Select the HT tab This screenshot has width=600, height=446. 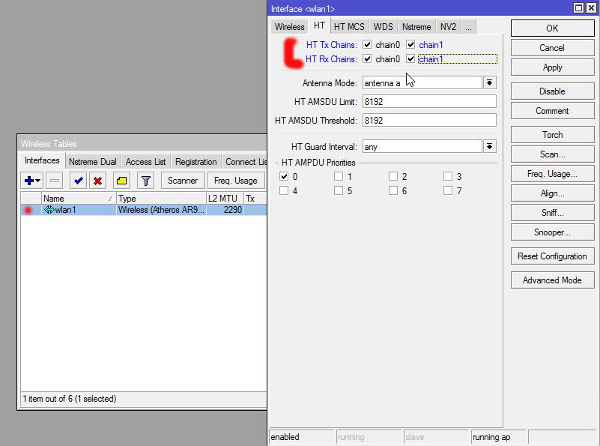pyautogui.click(x=319, y=26)
